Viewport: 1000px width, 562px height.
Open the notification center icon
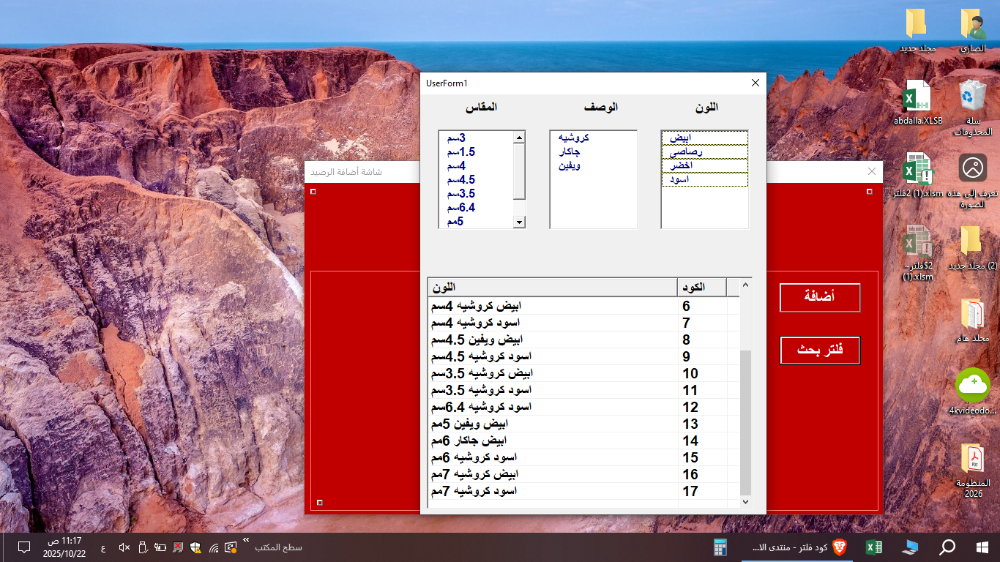(23, 547)
